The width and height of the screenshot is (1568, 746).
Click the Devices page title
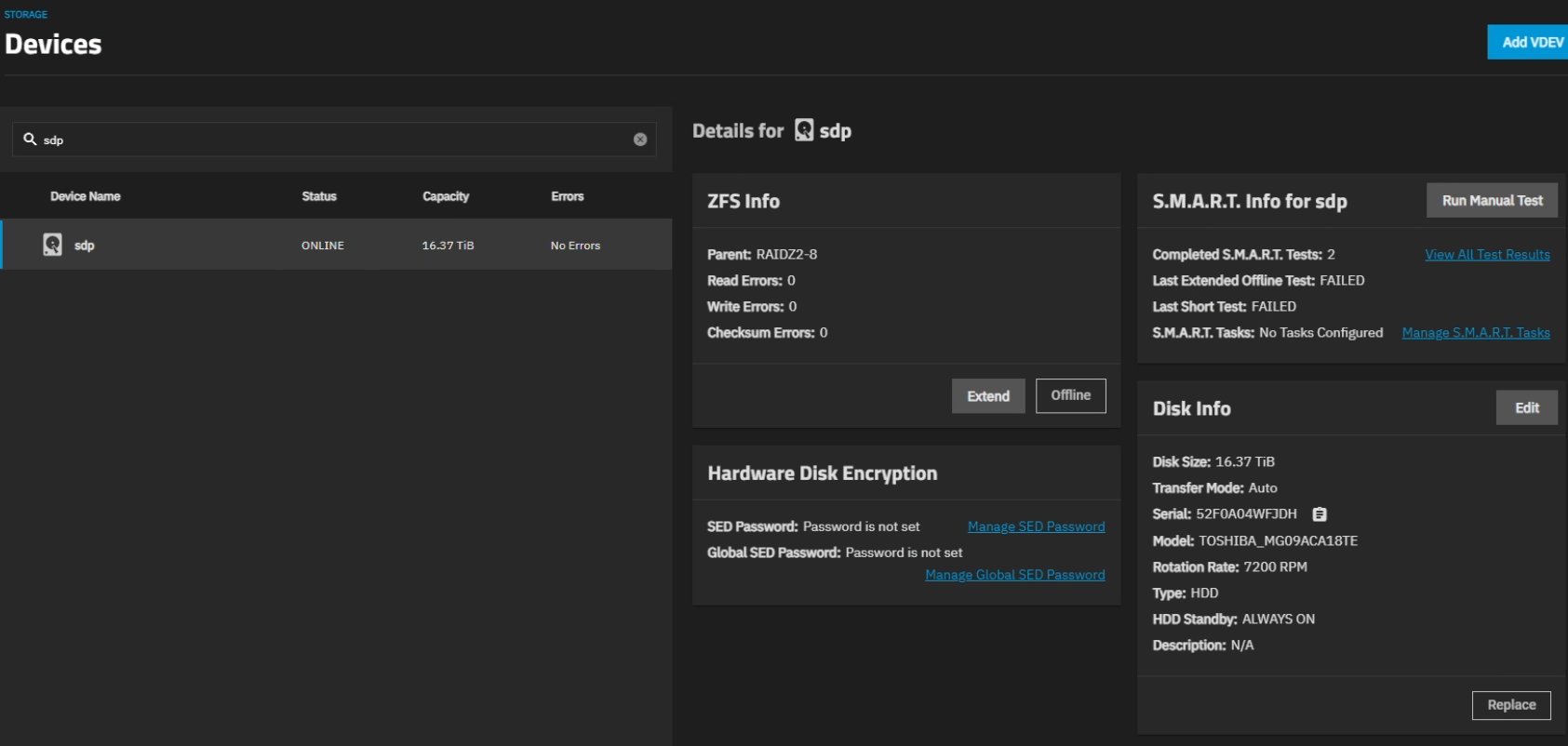53,45
